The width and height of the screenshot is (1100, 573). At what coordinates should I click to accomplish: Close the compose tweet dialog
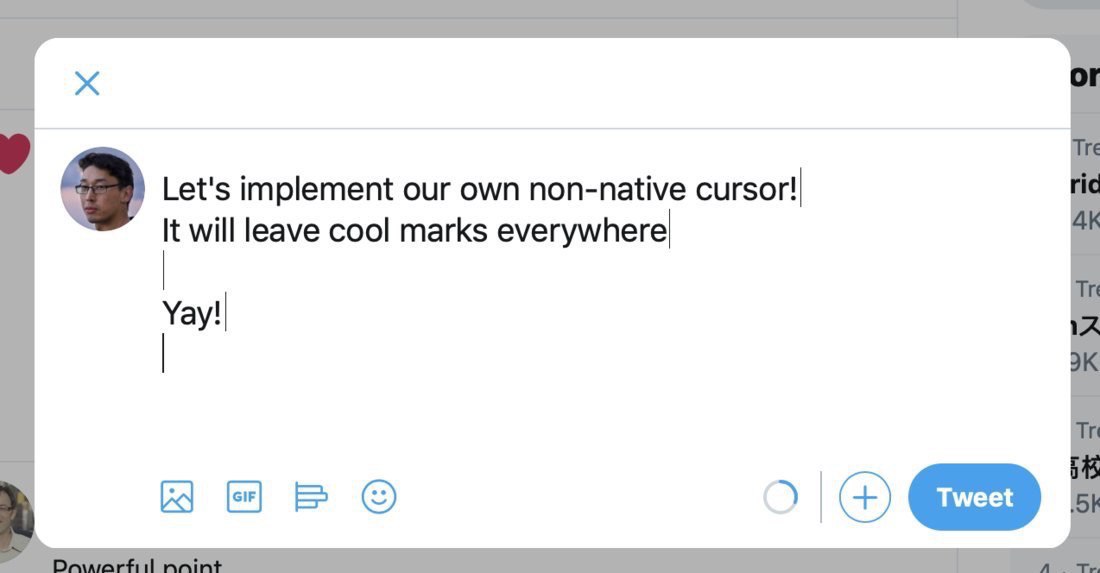pos(87,83)
